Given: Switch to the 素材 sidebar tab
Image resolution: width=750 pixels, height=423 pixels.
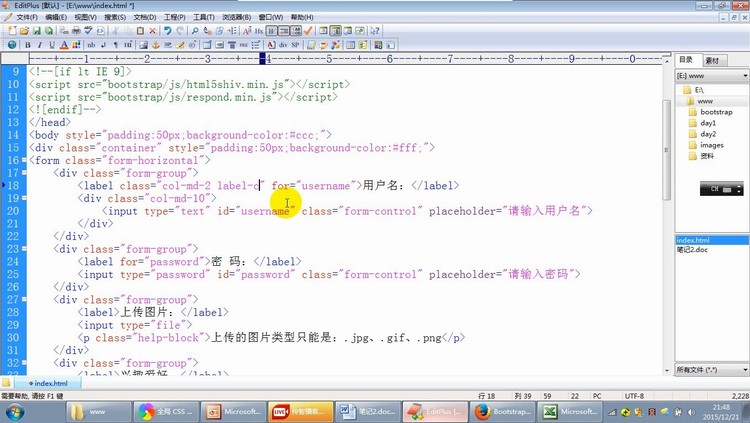Looking at the screenshot, I should point(712,60).
